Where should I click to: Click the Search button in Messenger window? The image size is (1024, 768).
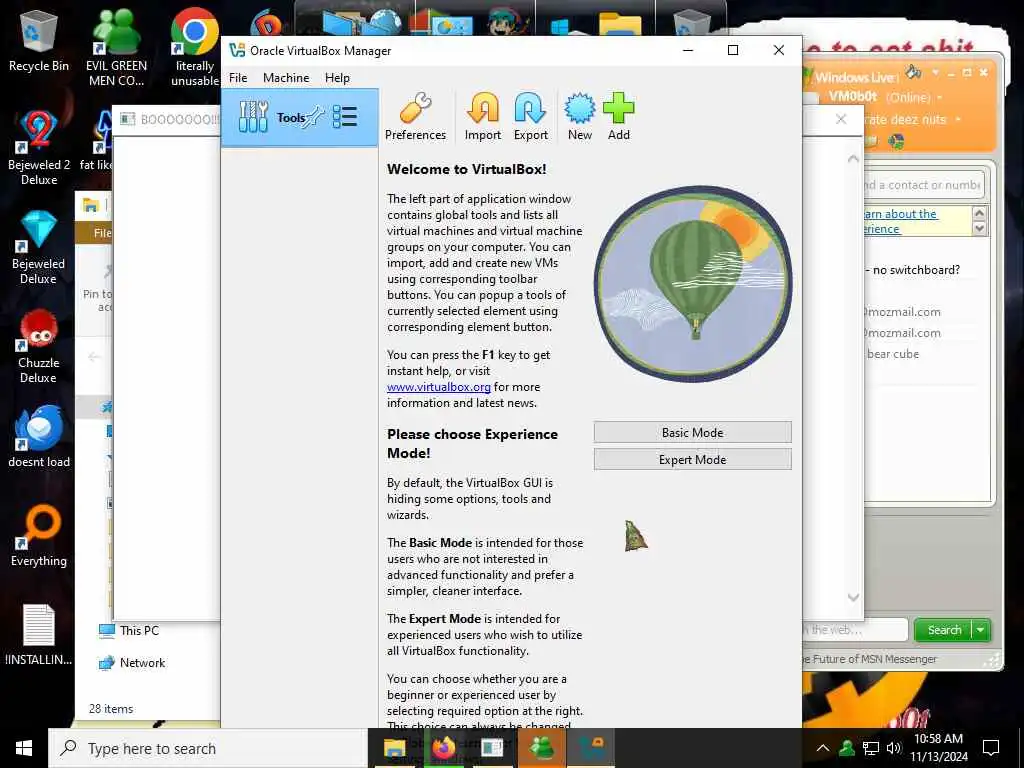pyautogui.click(x=944, y=630)
